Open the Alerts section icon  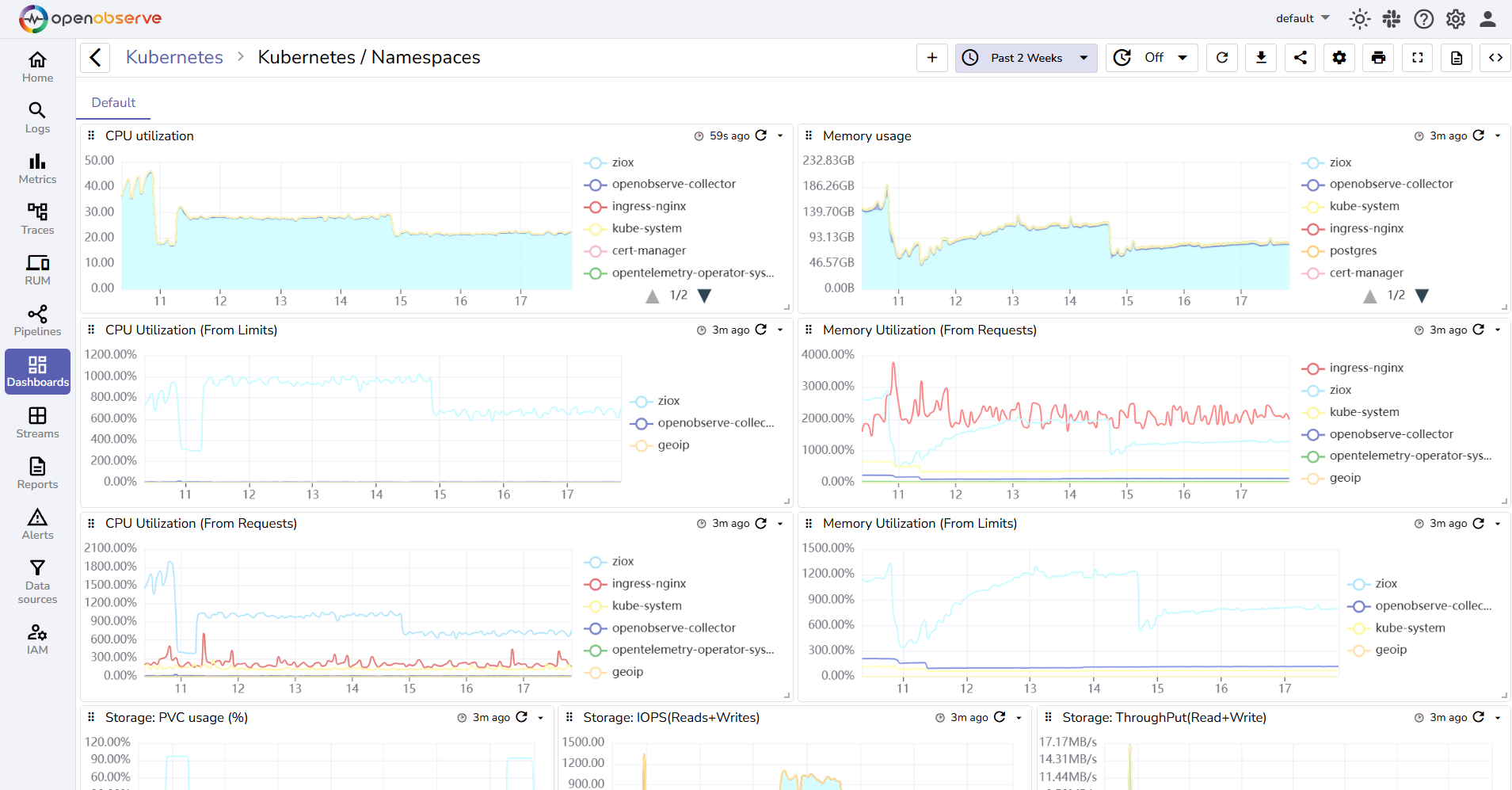coord(37,522)
